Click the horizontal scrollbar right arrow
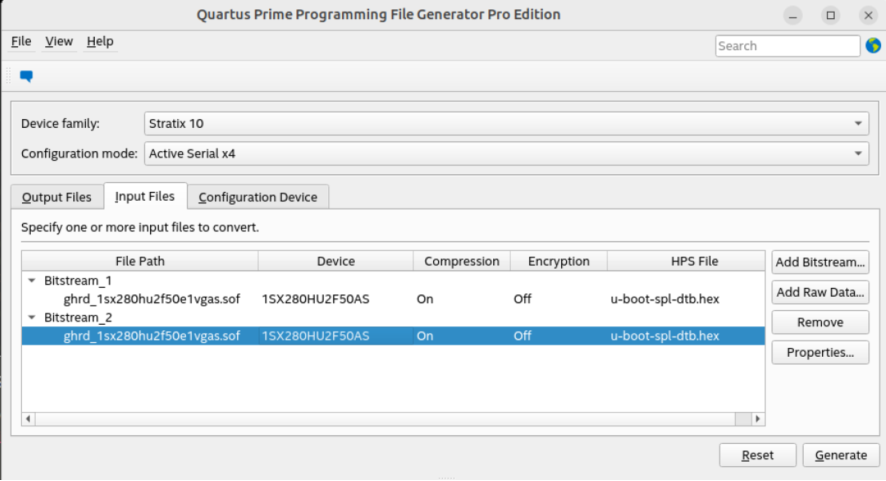 click(758, 419)
